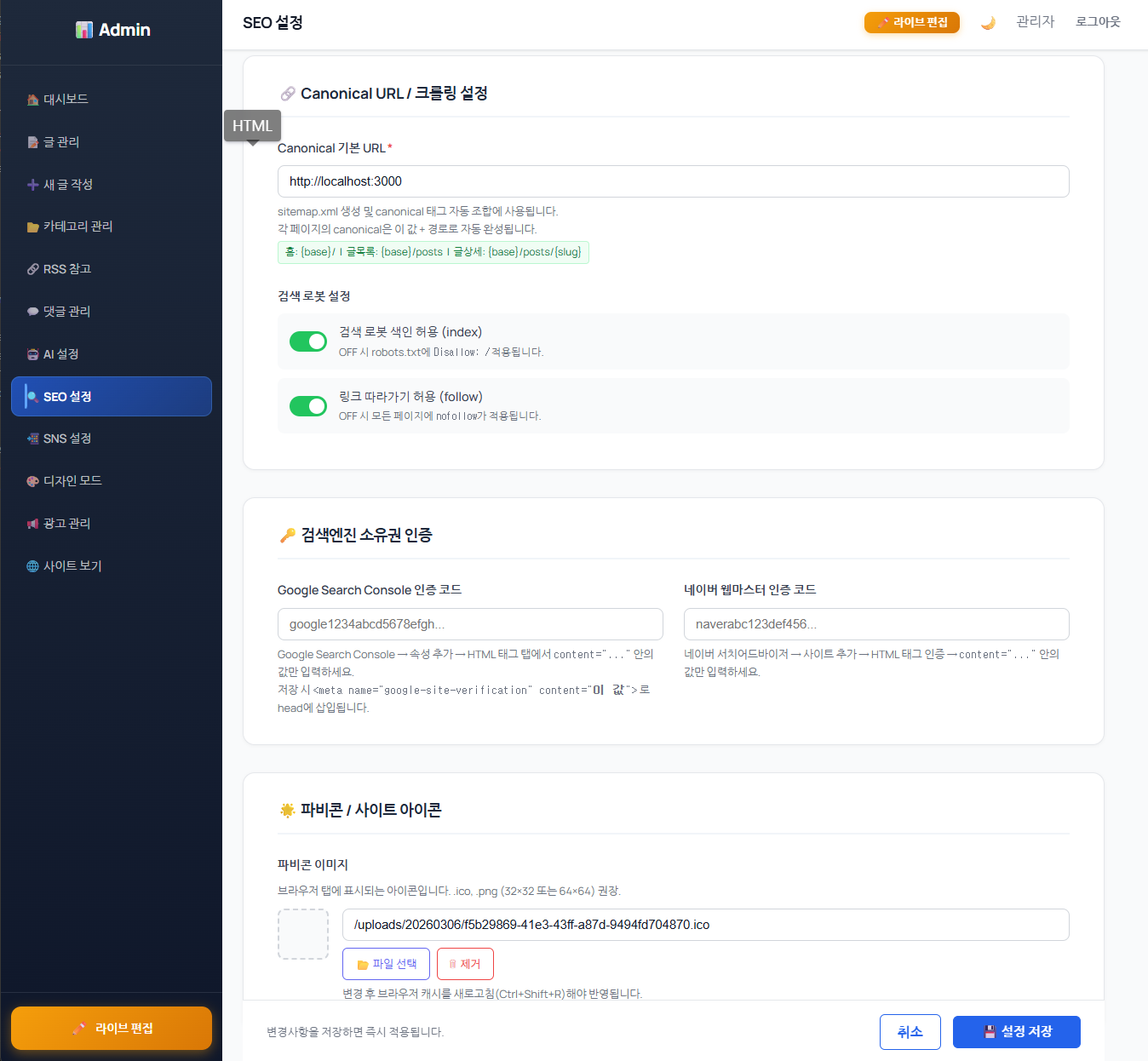Click the 새 글 작성 plus icon

32,185
